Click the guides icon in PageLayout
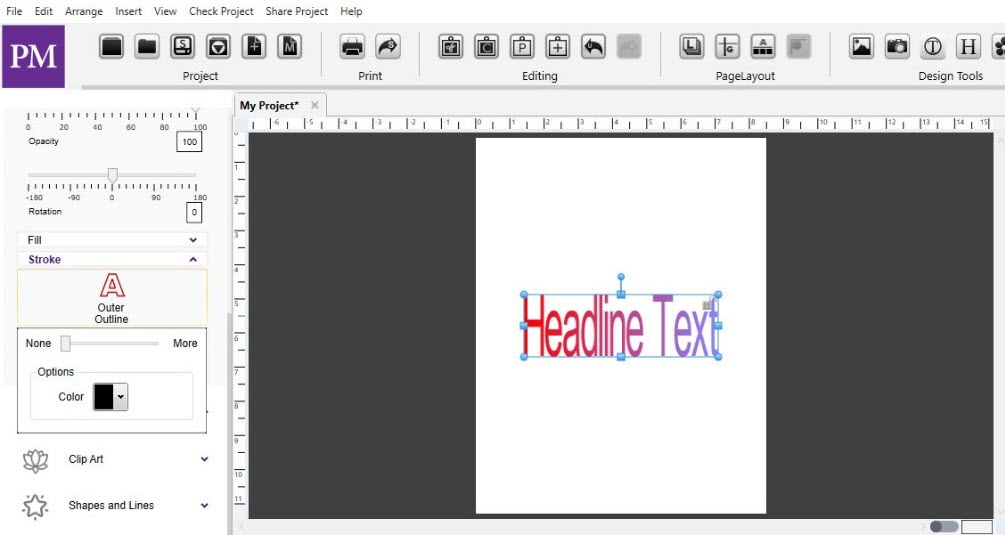The width and height of the screenshot is (1005, 535). point(727,47)
